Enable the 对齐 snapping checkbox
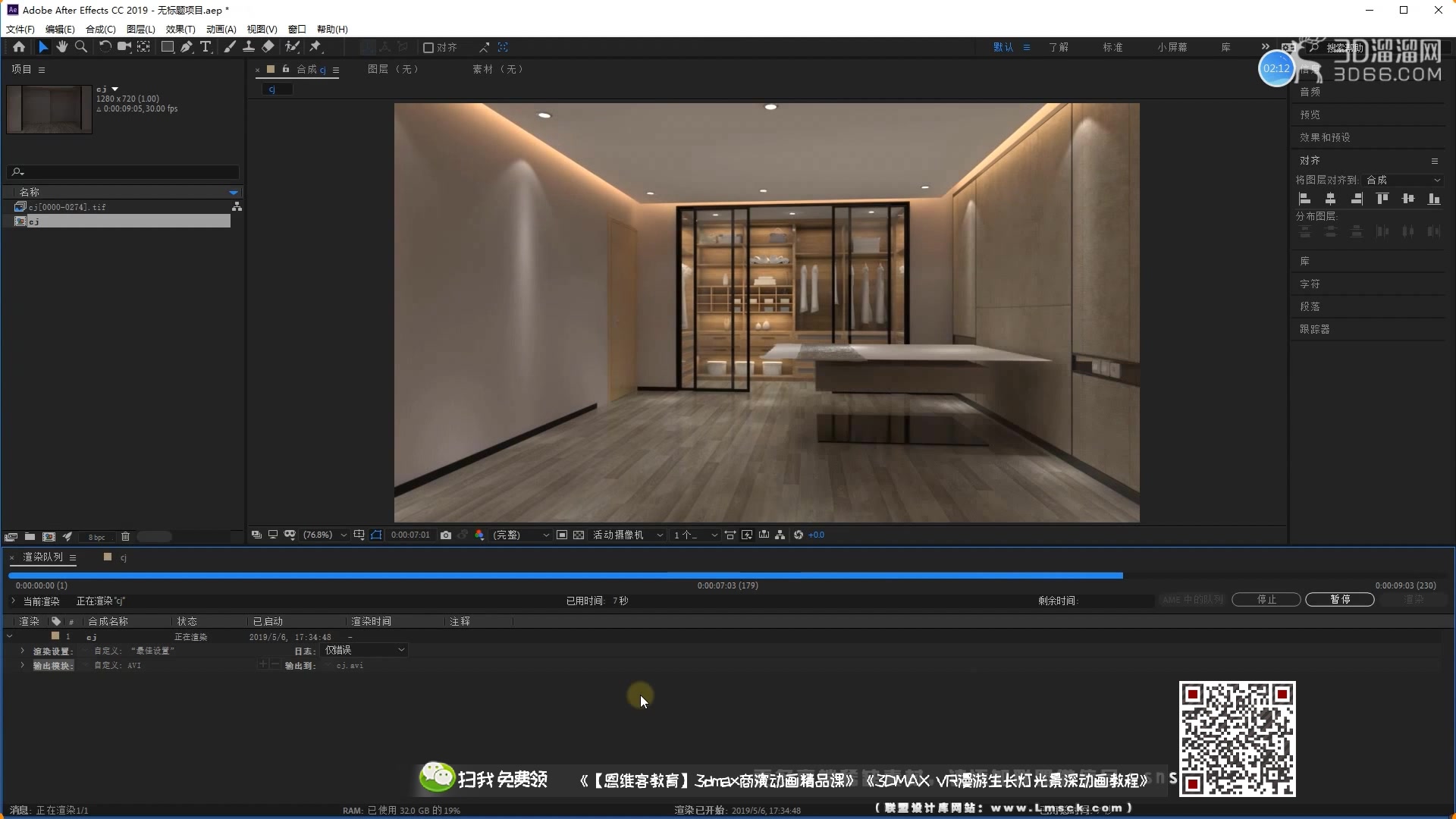Viewport: 1456px width, 819px height. coord(428,48)
